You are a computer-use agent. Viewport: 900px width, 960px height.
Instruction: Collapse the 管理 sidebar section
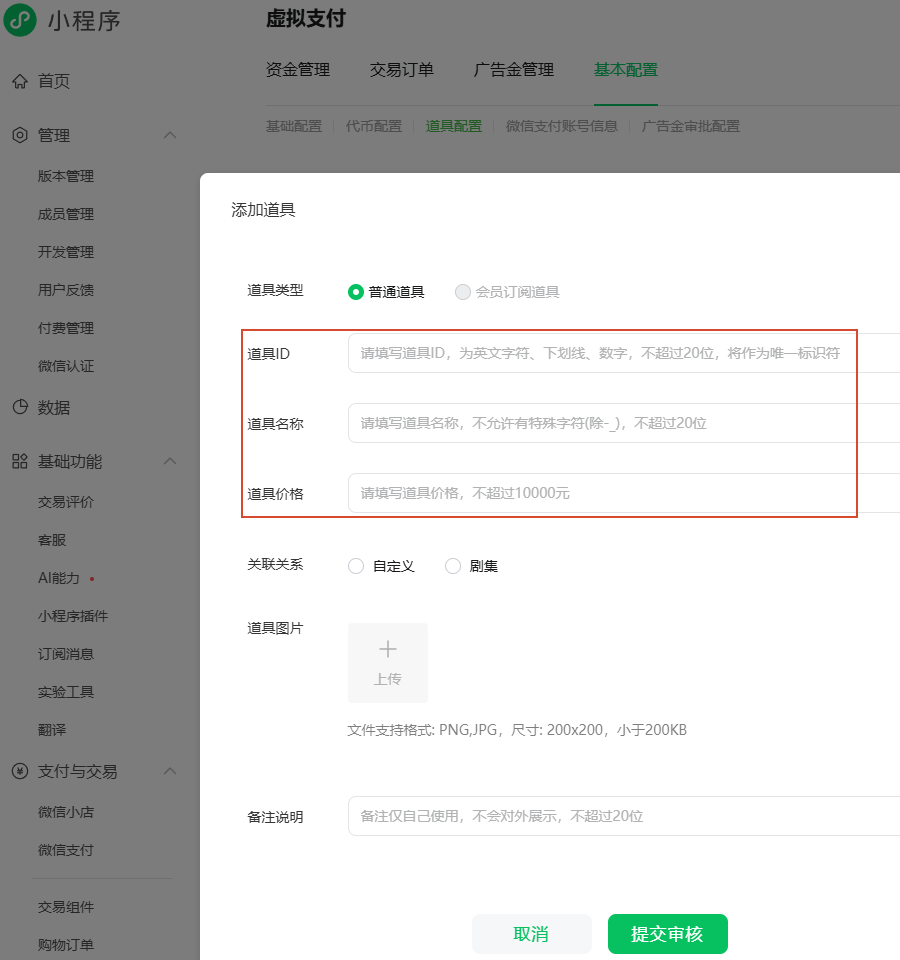(170, 135)
